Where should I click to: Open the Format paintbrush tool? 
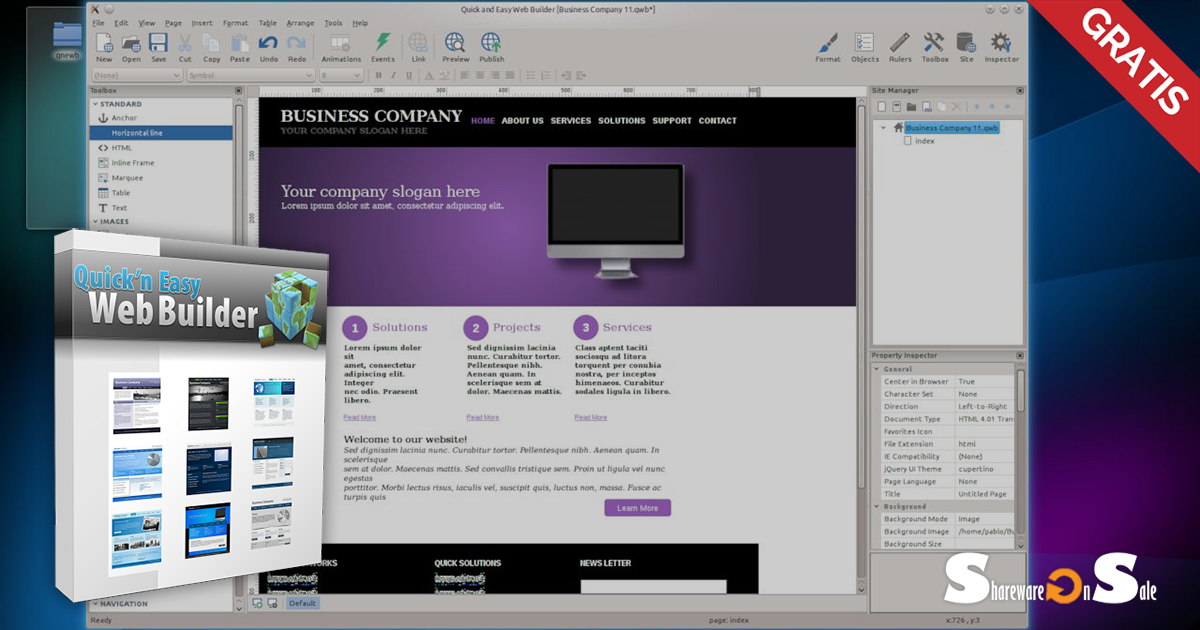(827, 45)
